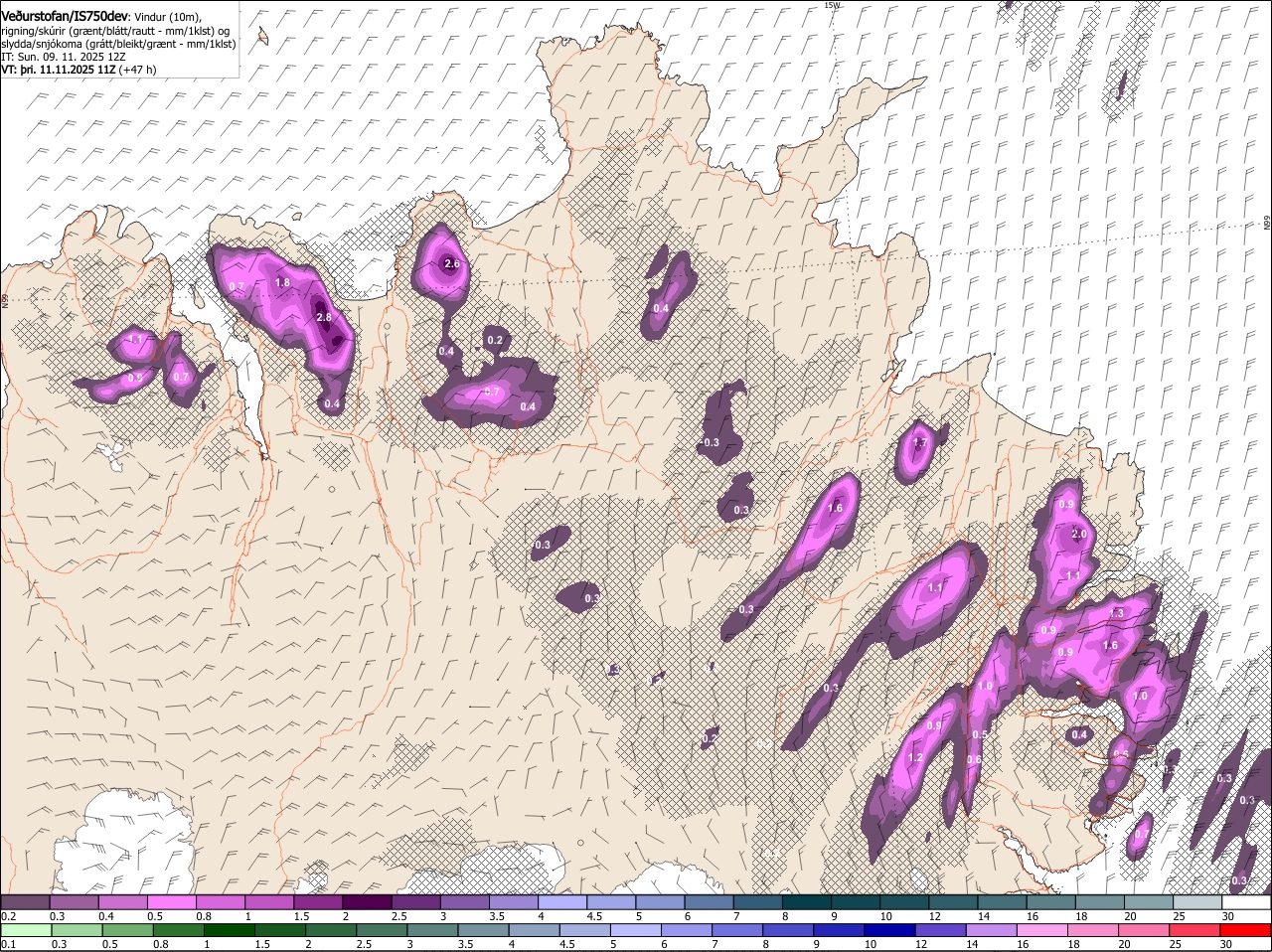Click the pink 0.5 swatch in the upper legend row

point(171,902)
